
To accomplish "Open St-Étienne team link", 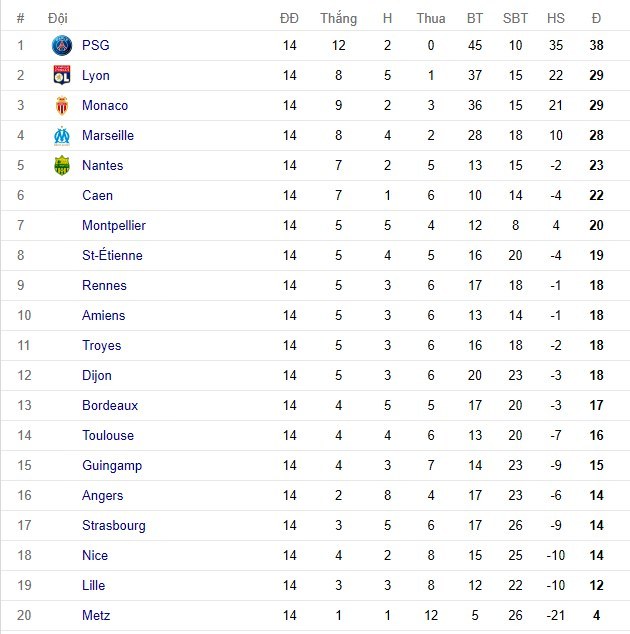I will (112, 255).
